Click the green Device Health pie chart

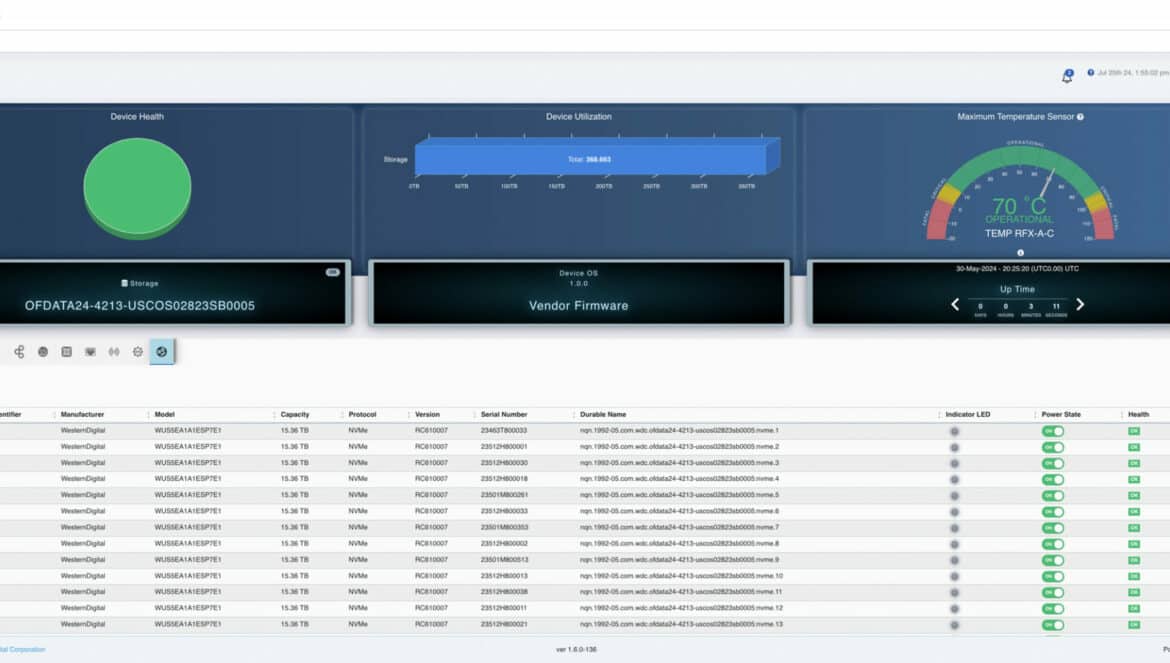[x=137, y=188]
